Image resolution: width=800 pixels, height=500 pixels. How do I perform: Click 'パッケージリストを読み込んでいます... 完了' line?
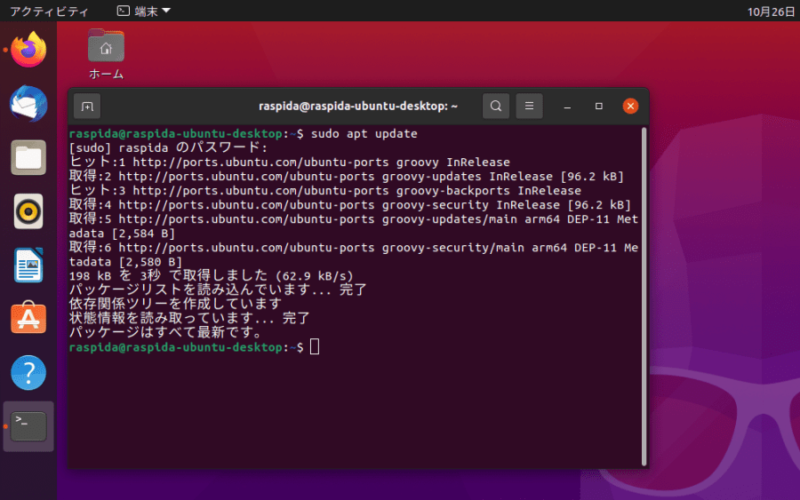click(218, 290)
